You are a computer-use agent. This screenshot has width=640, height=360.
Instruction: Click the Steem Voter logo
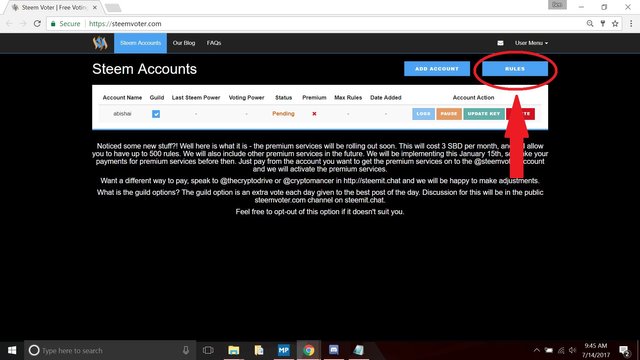pos(100,43)
